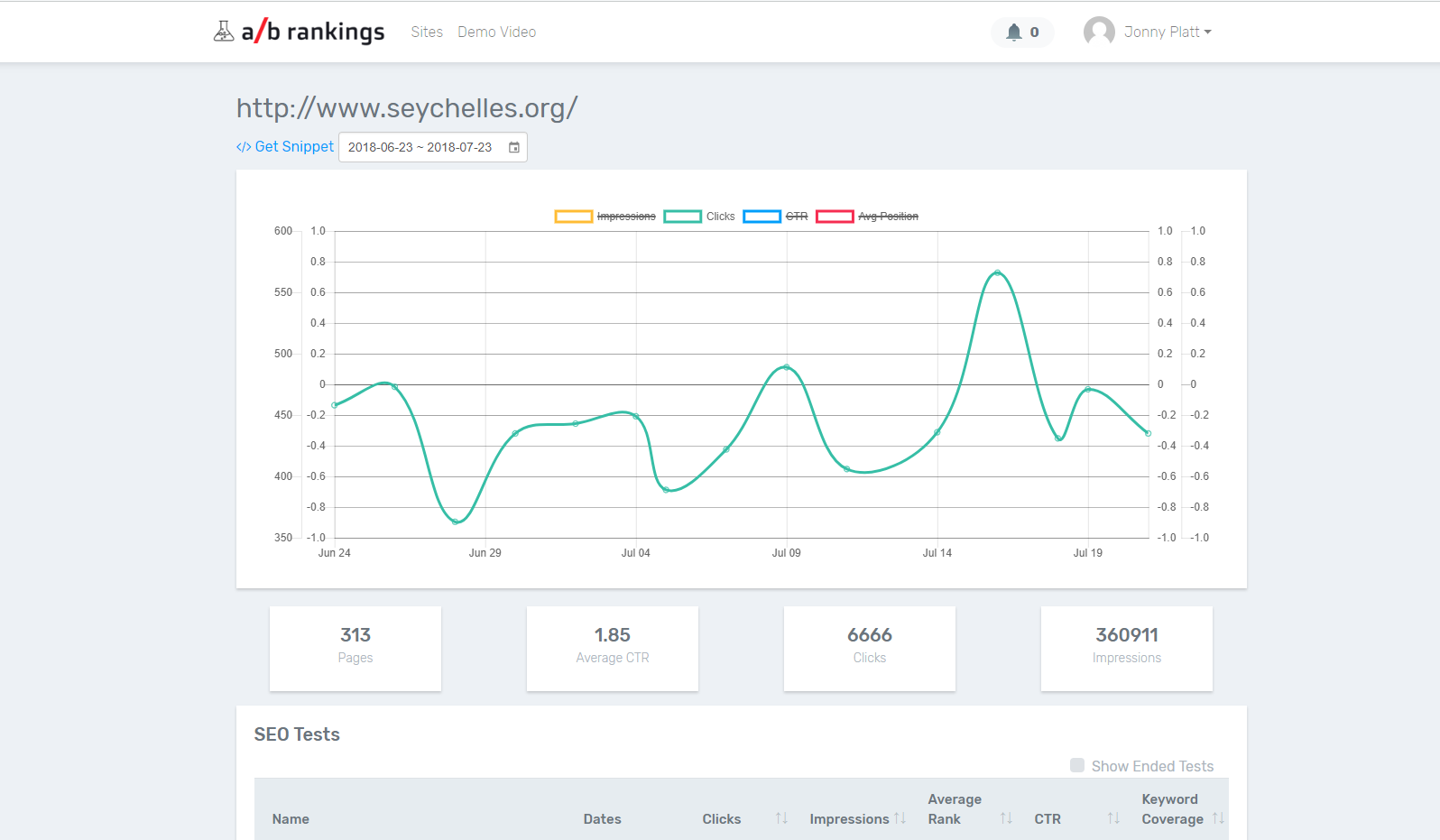Expand the Jonny Platt account dropdown

point(1168,32)
